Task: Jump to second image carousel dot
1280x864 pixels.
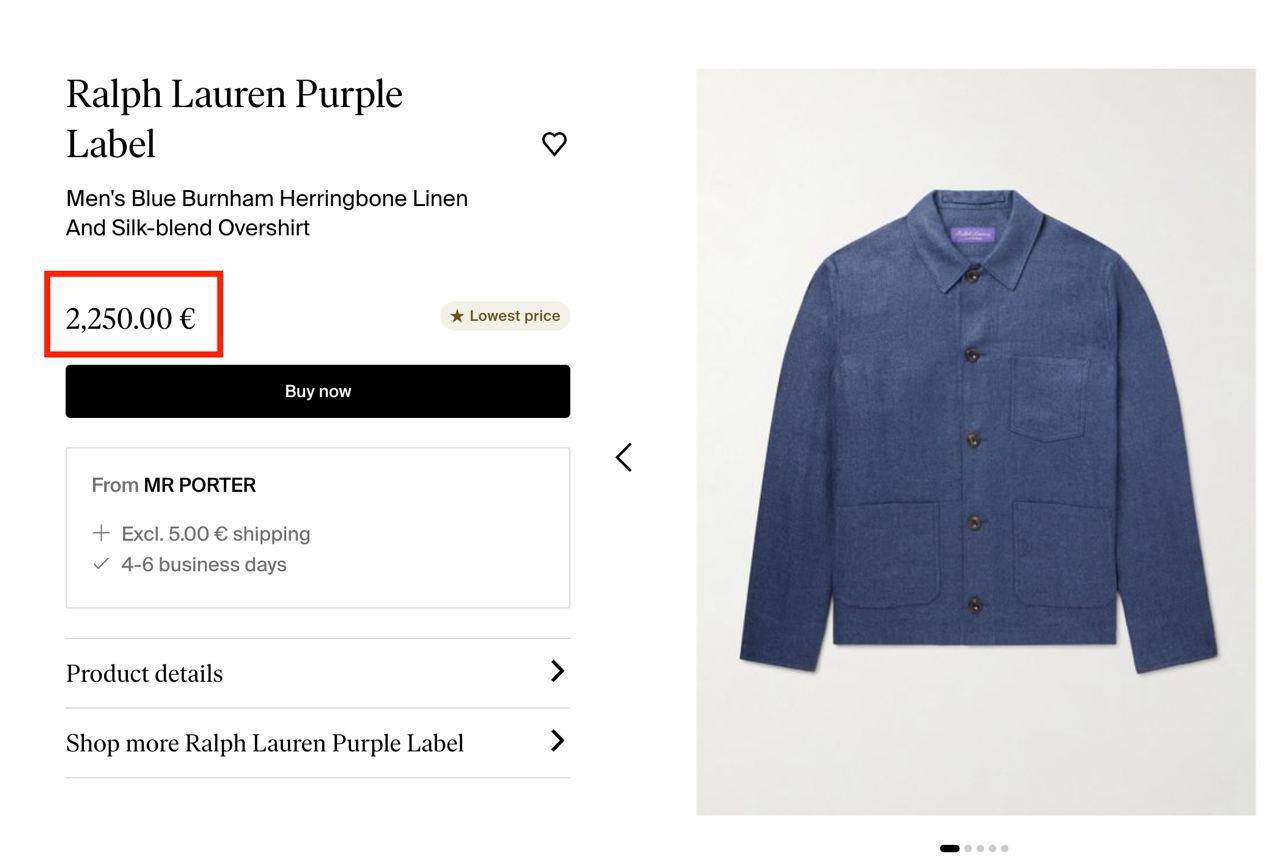Action: [968, 849]
